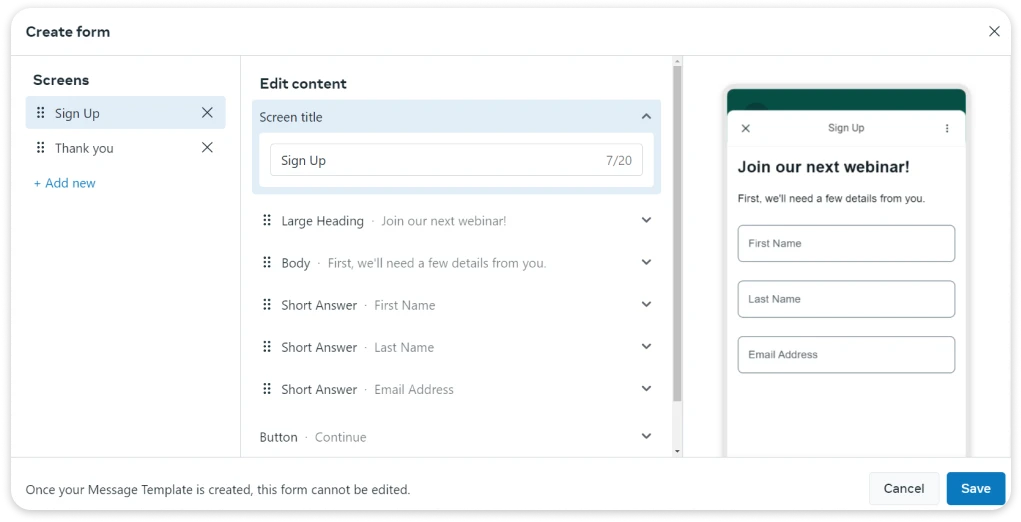Image resolution: width=1021 pixels, height=522 pixels.
Task: Grab the Sign Up screen drag handle
Action: pyautogui.click(x=41, y=113)
